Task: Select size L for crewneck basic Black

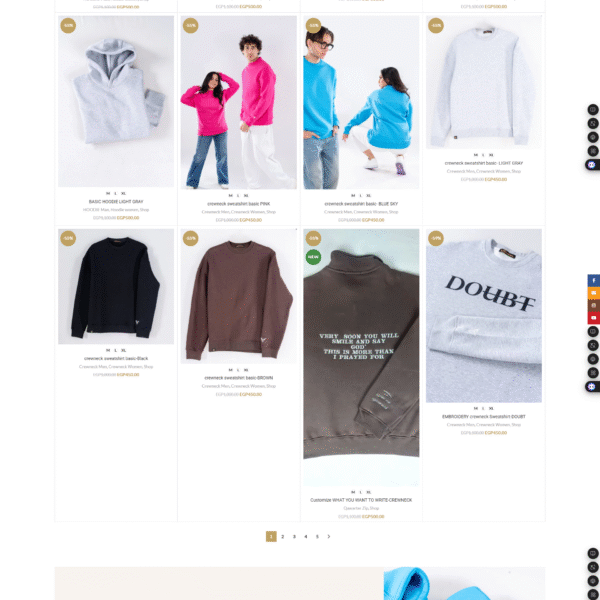Action: (x=116, y=350)
